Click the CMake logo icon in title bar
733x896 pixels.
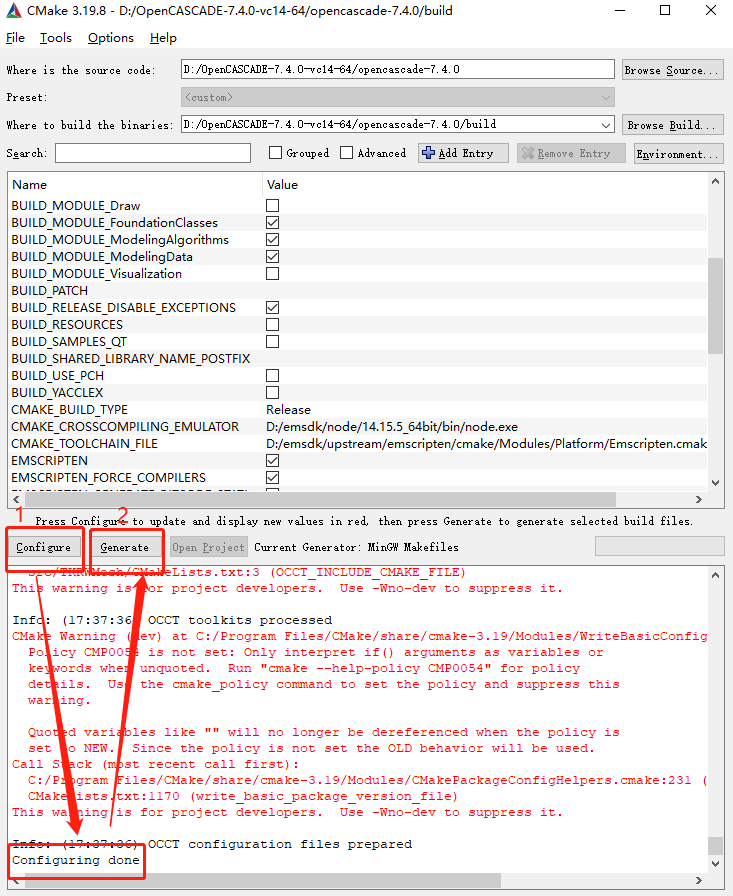point(14,10)
